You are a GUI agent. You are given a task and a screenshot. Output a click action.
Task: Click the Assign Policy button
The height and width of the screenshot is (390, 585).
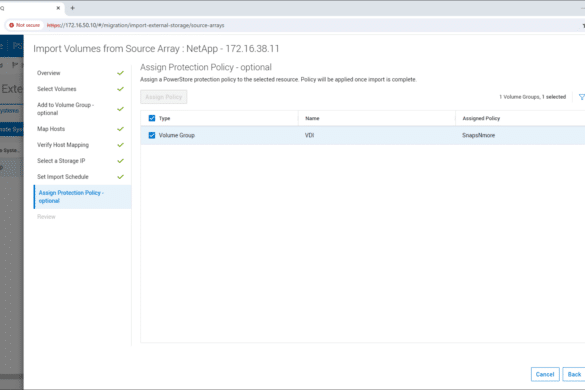coord(164,97)
